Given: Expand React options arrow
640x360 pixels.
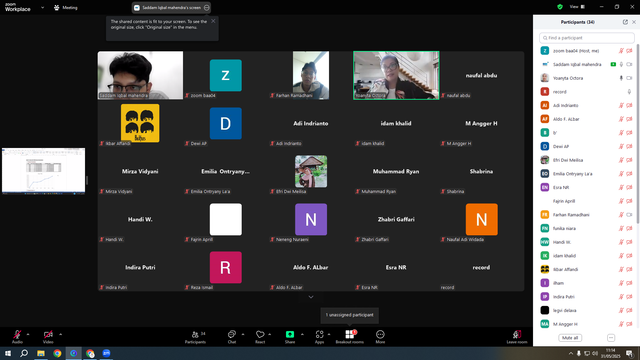Looking at the screenshot, I should (x=270, y=334).
